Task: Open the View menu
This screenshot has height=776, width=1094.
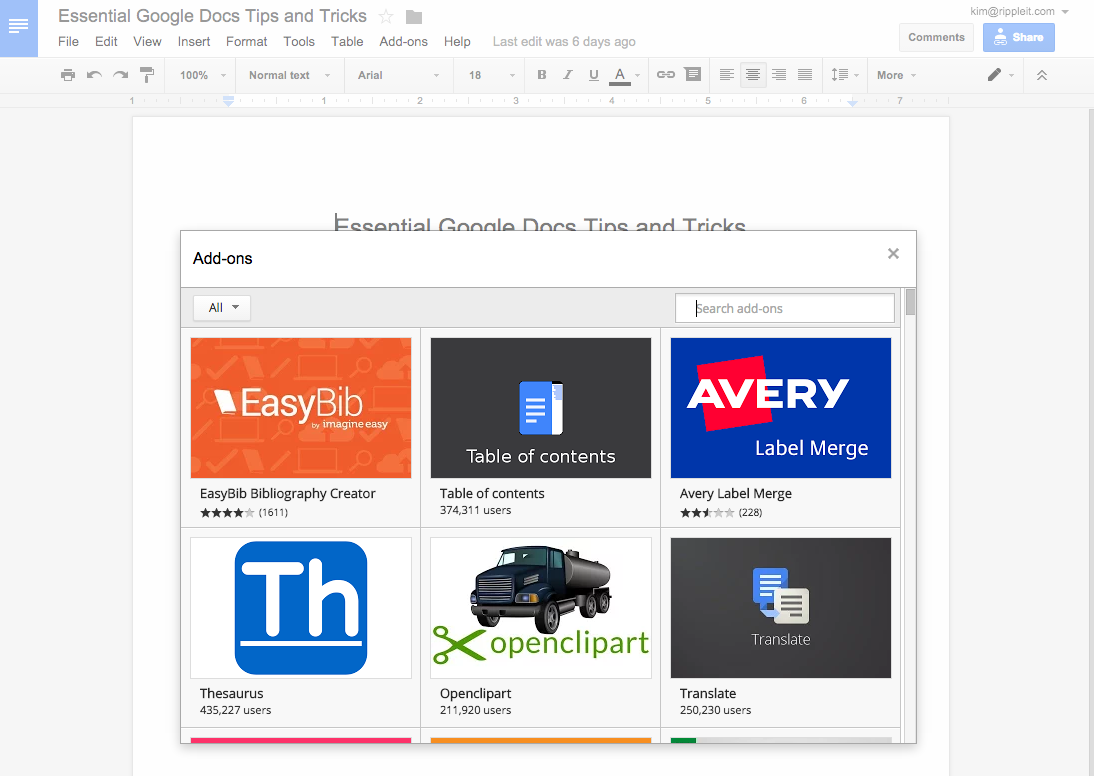Action: point(147,42)
